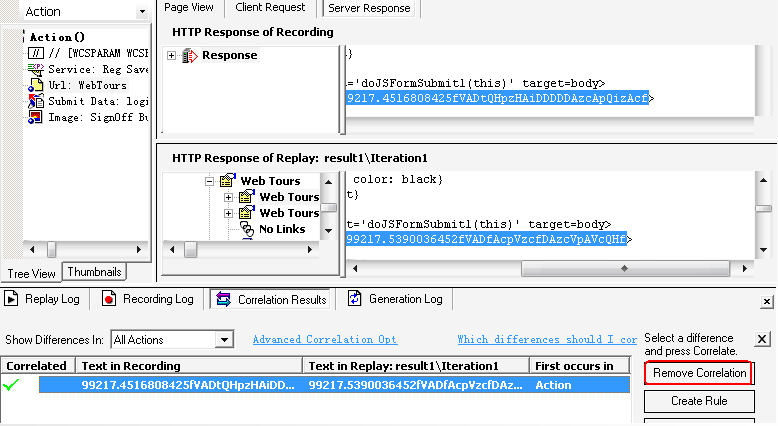Click the Service: Reg Save step icon

point(37,69)
